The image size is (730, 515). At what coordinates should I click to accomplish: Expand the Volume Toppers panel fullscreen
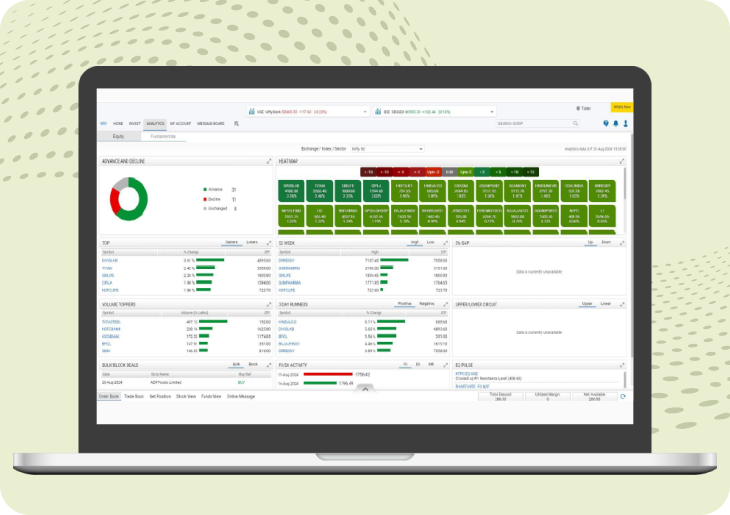click(x=268, y=302)
